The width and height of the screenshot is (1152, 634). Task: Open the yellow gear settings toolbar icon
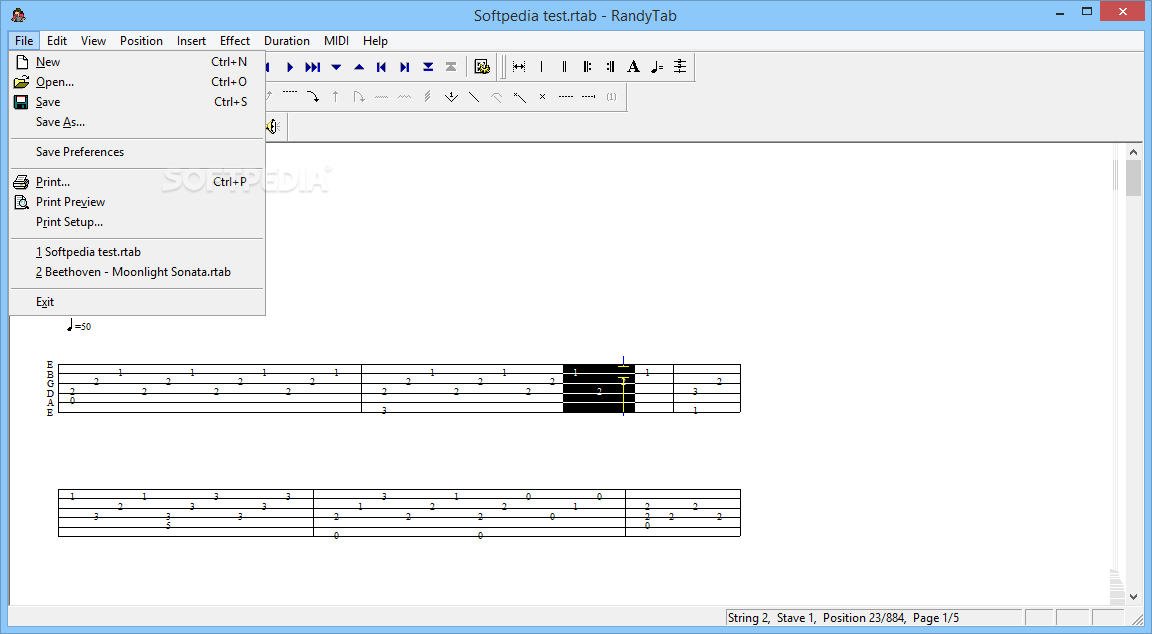tap(482, 67)
